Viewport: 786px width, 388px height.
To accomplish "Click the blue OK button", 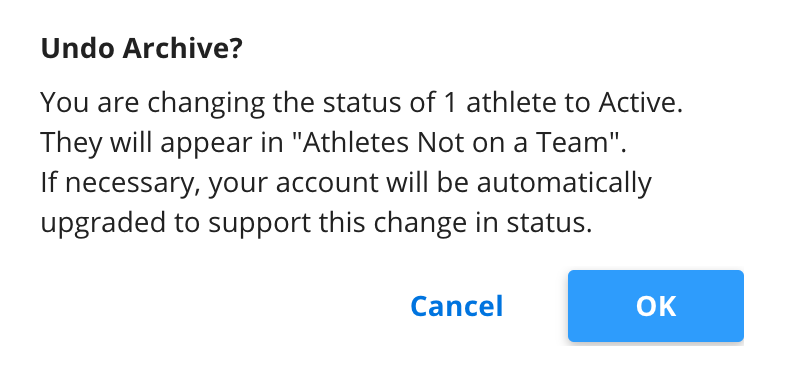I will [x=655, y=306].
